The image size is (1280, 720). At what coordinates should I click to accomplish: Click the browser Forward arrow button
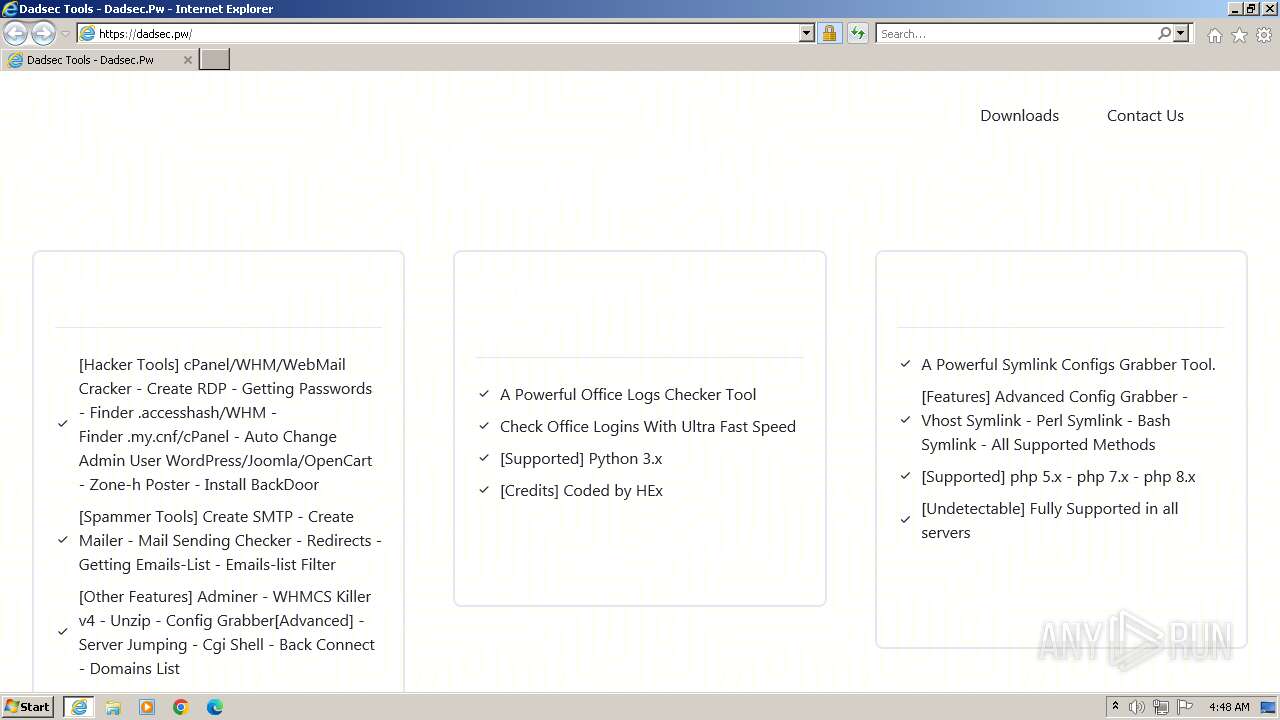[43, 33]
